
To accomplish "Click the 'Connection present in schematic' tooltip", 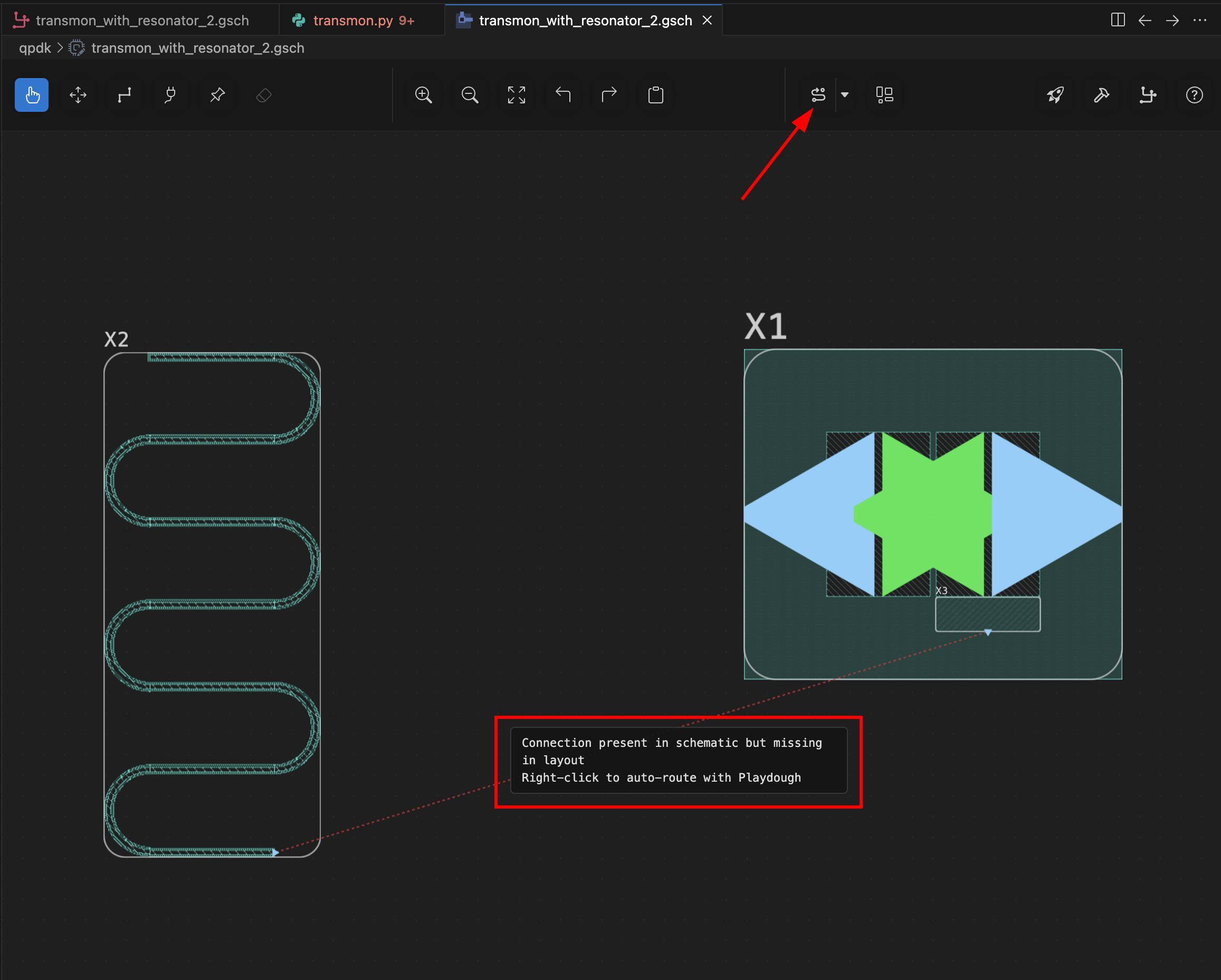I will [x=679, y=761].
